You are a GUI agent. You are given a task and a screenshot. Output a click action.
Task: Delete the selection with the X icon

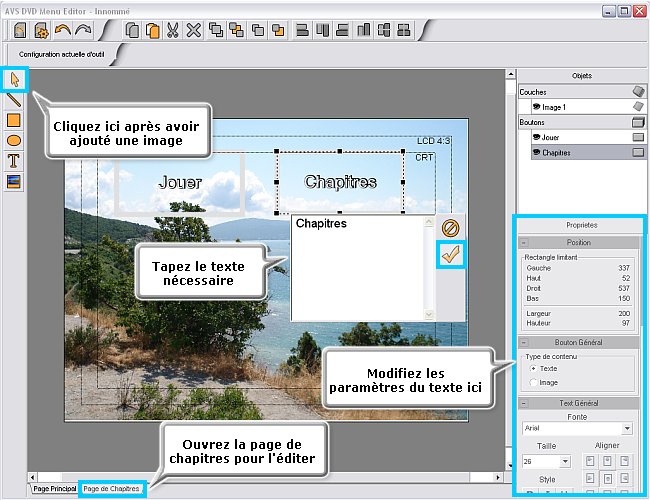click(x=194, y=30)
